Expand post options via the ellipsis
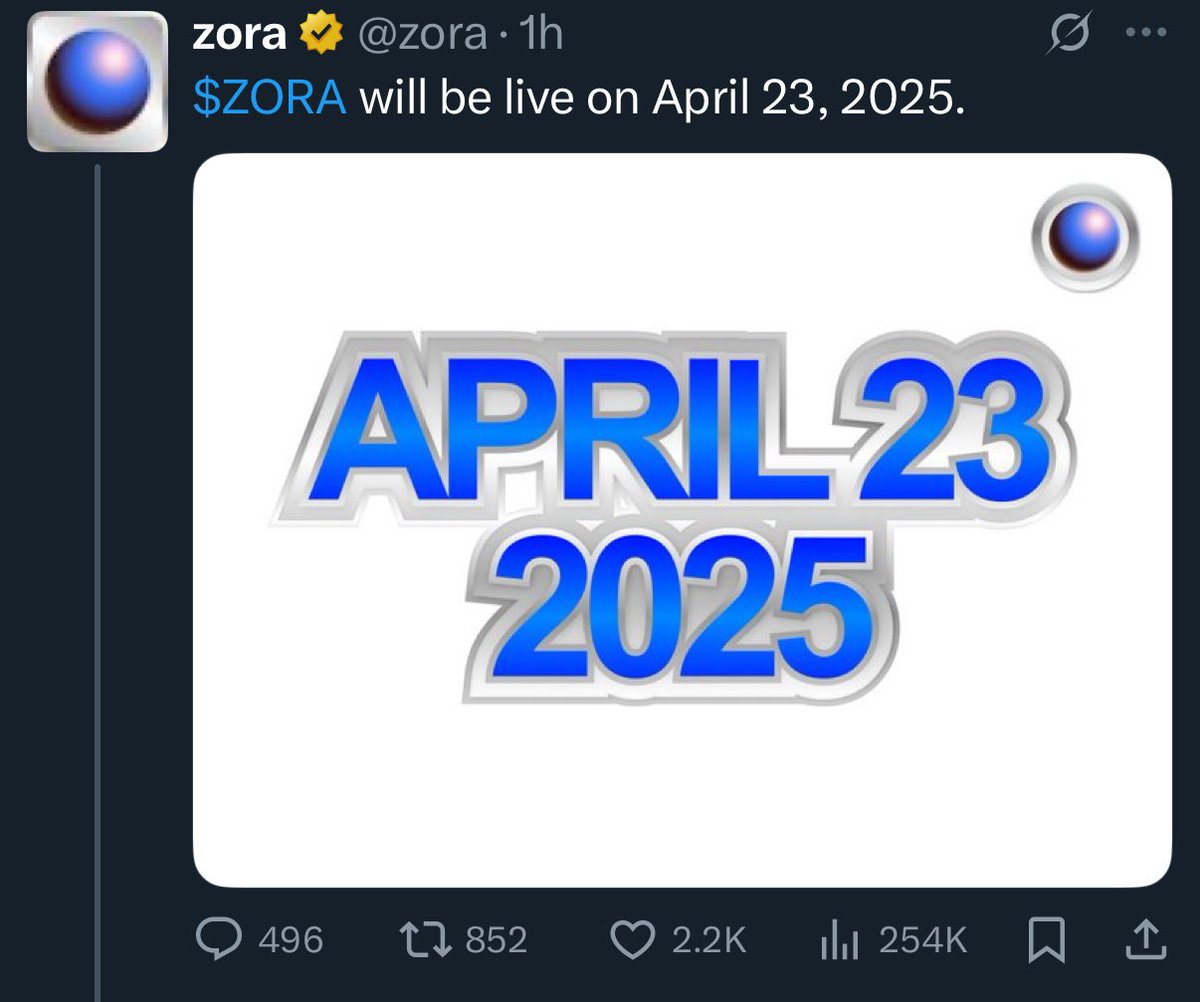Screen dimensions: 1200x1002 [1145, 30]
